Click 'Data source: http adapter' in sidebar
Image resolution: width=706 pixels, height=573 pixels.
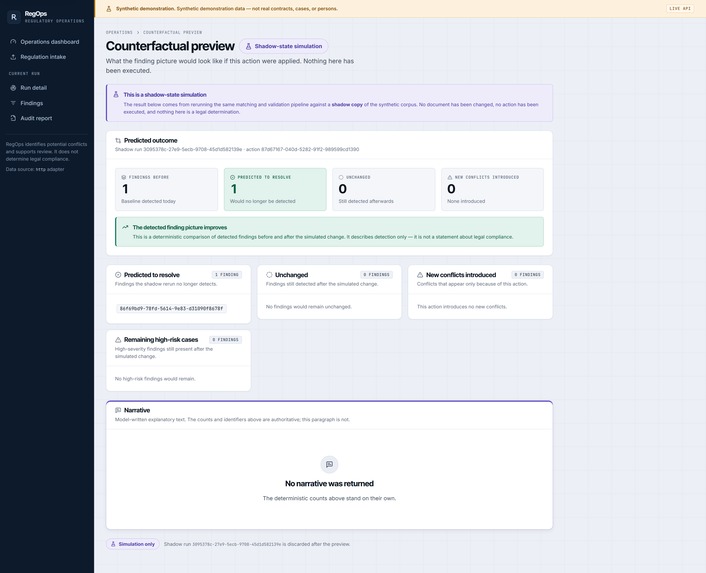35,170
